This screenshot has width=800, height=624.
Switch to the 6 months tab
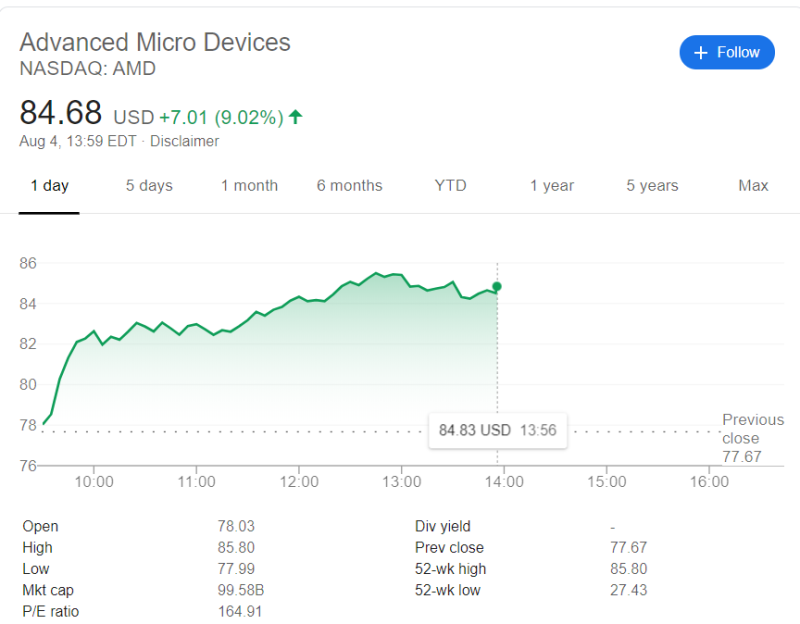click(349, 185)
